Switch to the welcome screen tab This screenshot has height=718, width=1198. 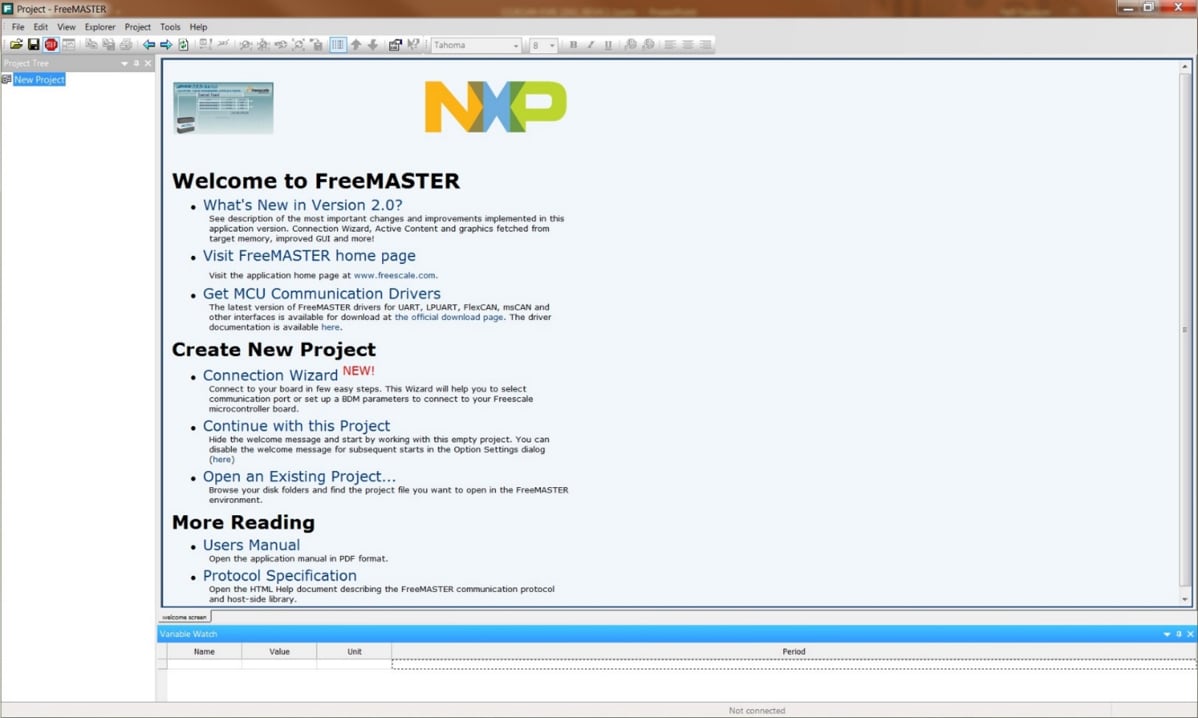184,617
